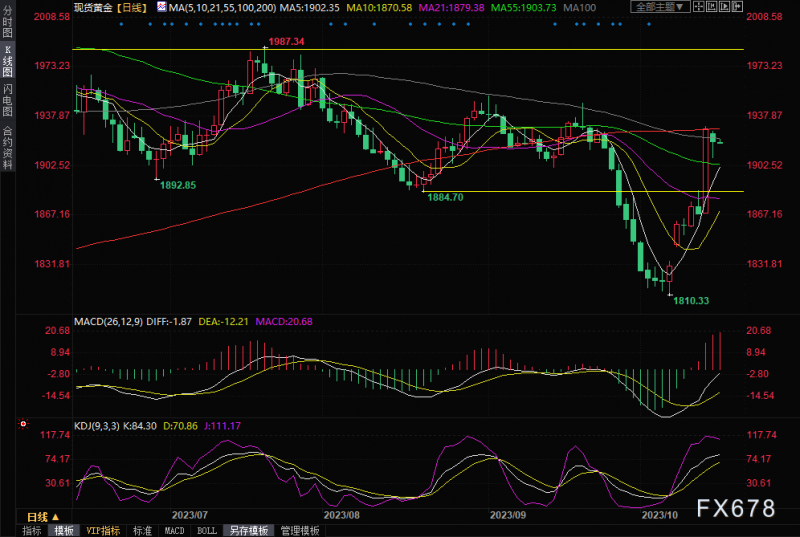Viewport: 800px width, 537px height.
Task: Expand the 日线 period selector at the bottom left
Action: pos(40,515)
